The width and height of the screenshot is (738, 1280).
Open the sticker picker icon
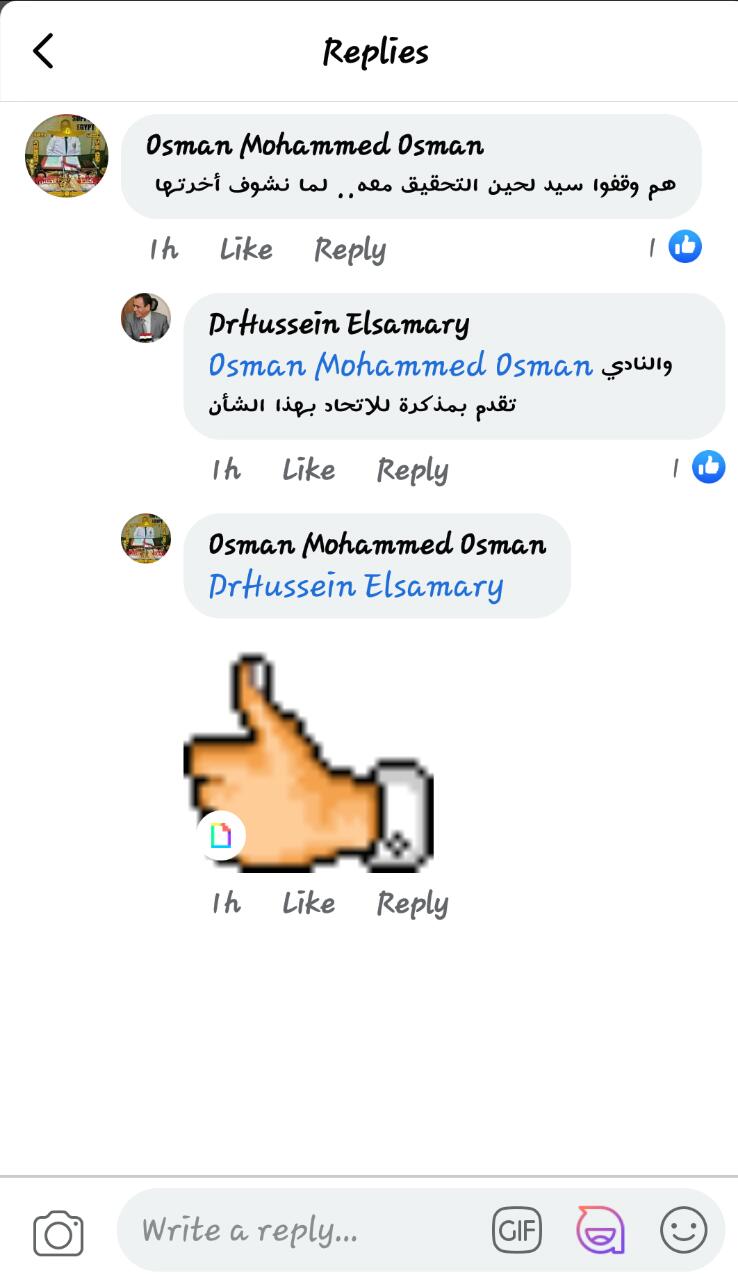[x=600, y=1230]
